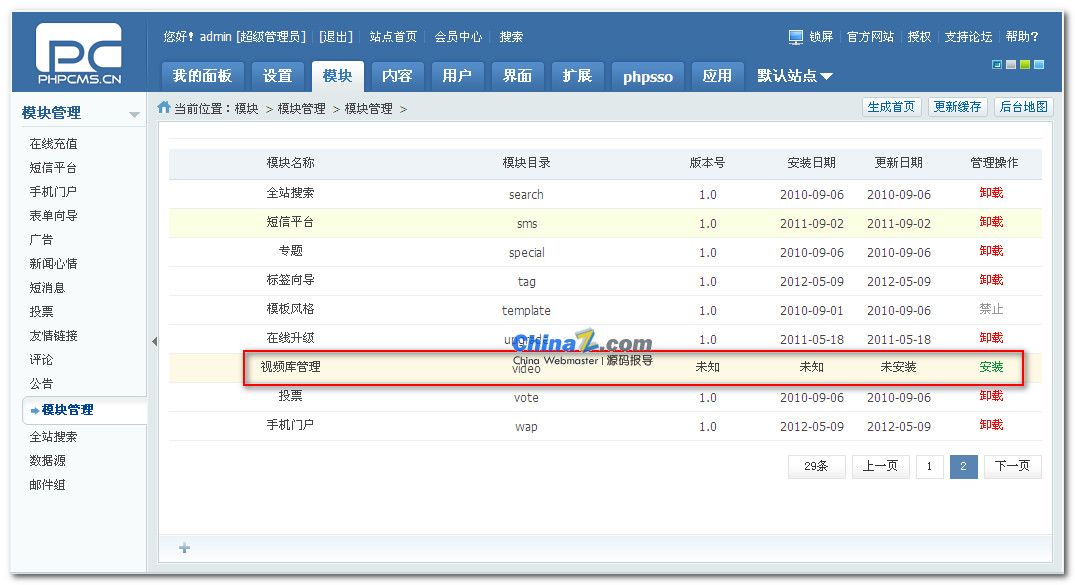Click 卸载 for the search module
Viewport: 1075px width, 585px height.
click(x=991, y=193)
